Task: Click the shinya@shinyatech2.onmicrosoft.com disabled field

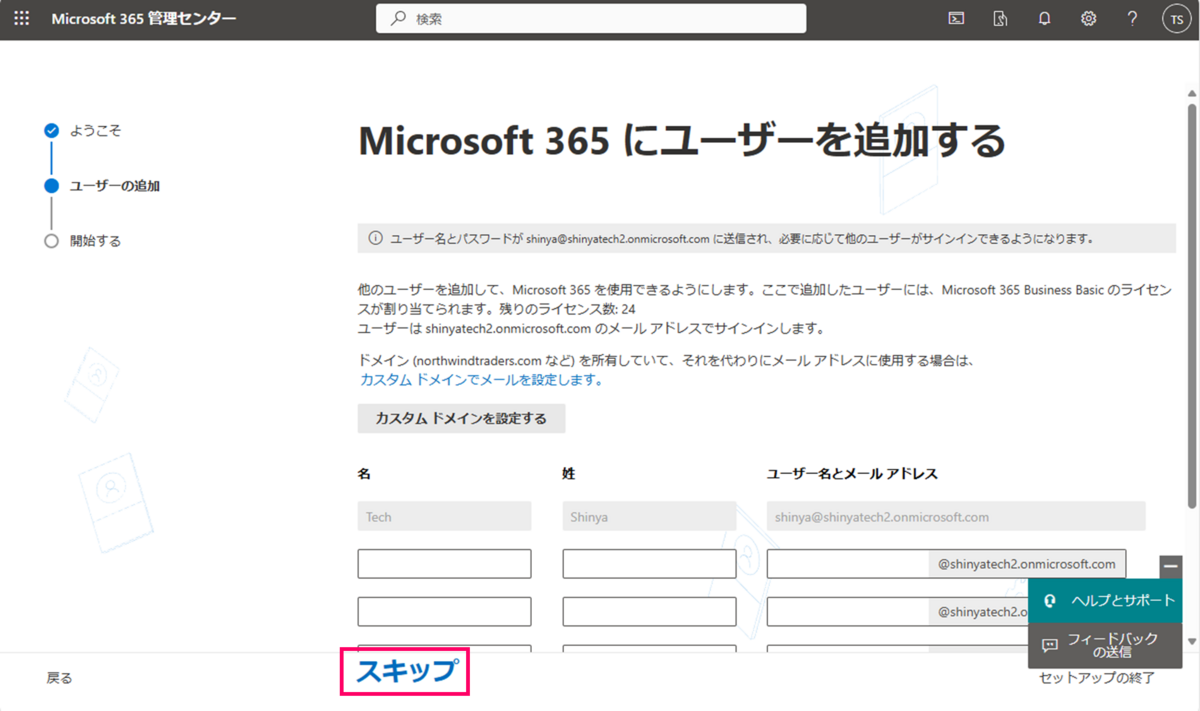Action: tap(956, 517)
